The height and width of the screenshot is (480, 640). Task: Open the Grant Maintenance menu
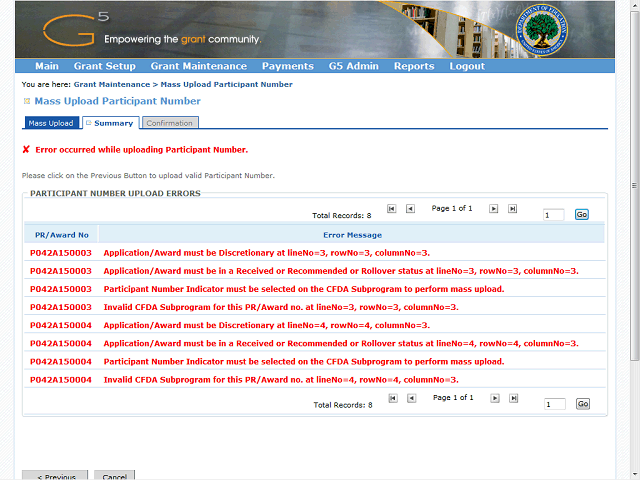pyautogui.click(x=199, y=66)
